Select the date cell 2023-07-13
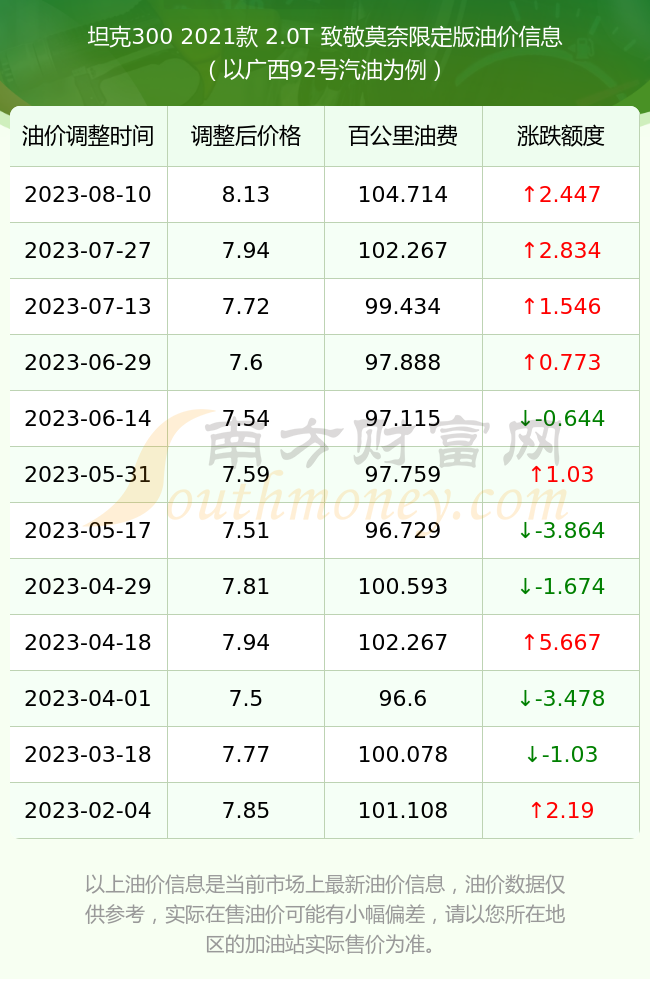Viewport: 650px width, 1000px height. 88,307
